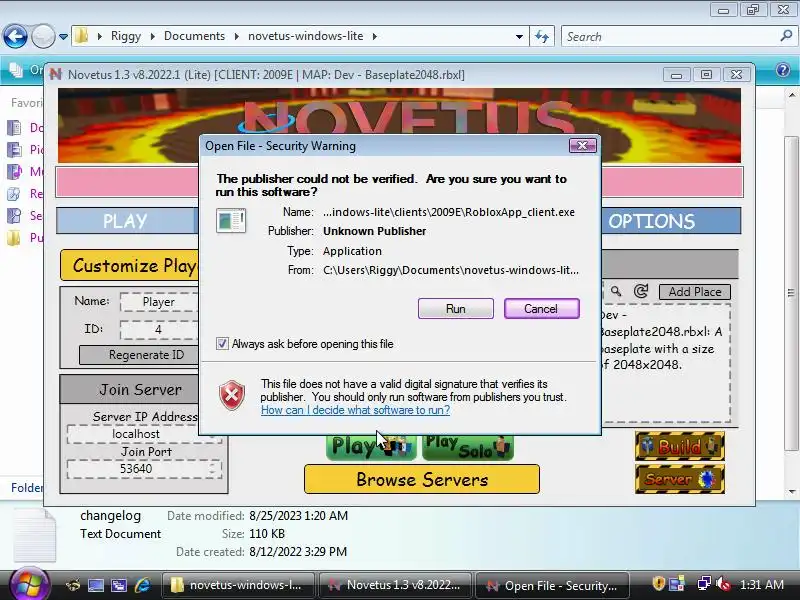Click the system clock showing 1:31 AM
This screenshot has width=800, height=600.
click(x=762, y=584)
